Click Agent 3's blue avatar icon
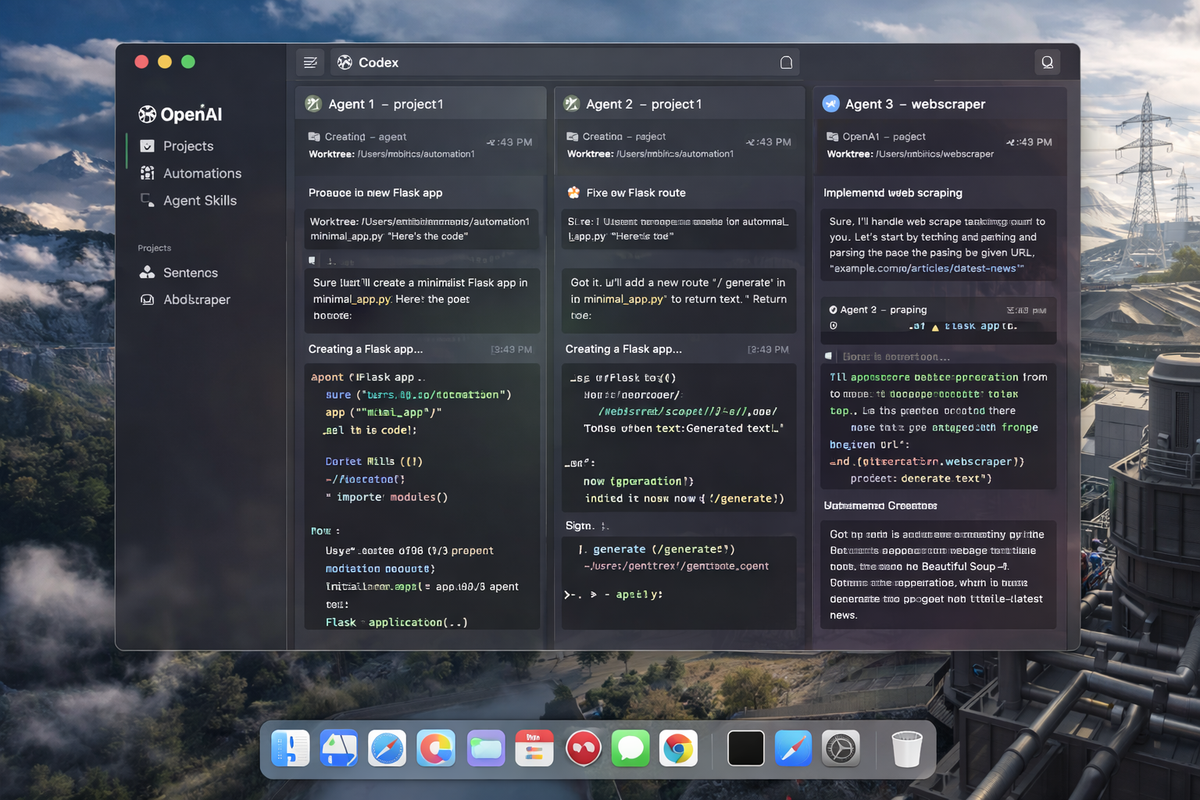 point(830,103)
